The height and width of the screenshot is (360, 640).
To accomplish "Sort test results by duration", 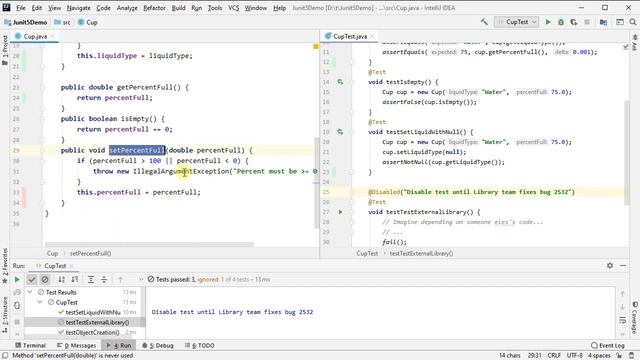I will 75,280.
